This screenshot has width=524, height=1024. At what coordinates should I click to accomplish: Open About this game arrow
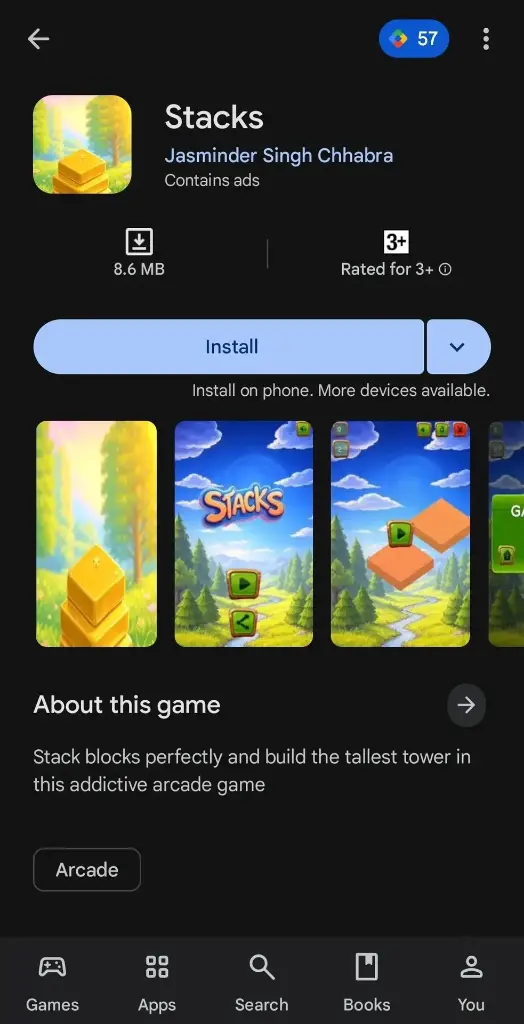click(x=466, y=705)
